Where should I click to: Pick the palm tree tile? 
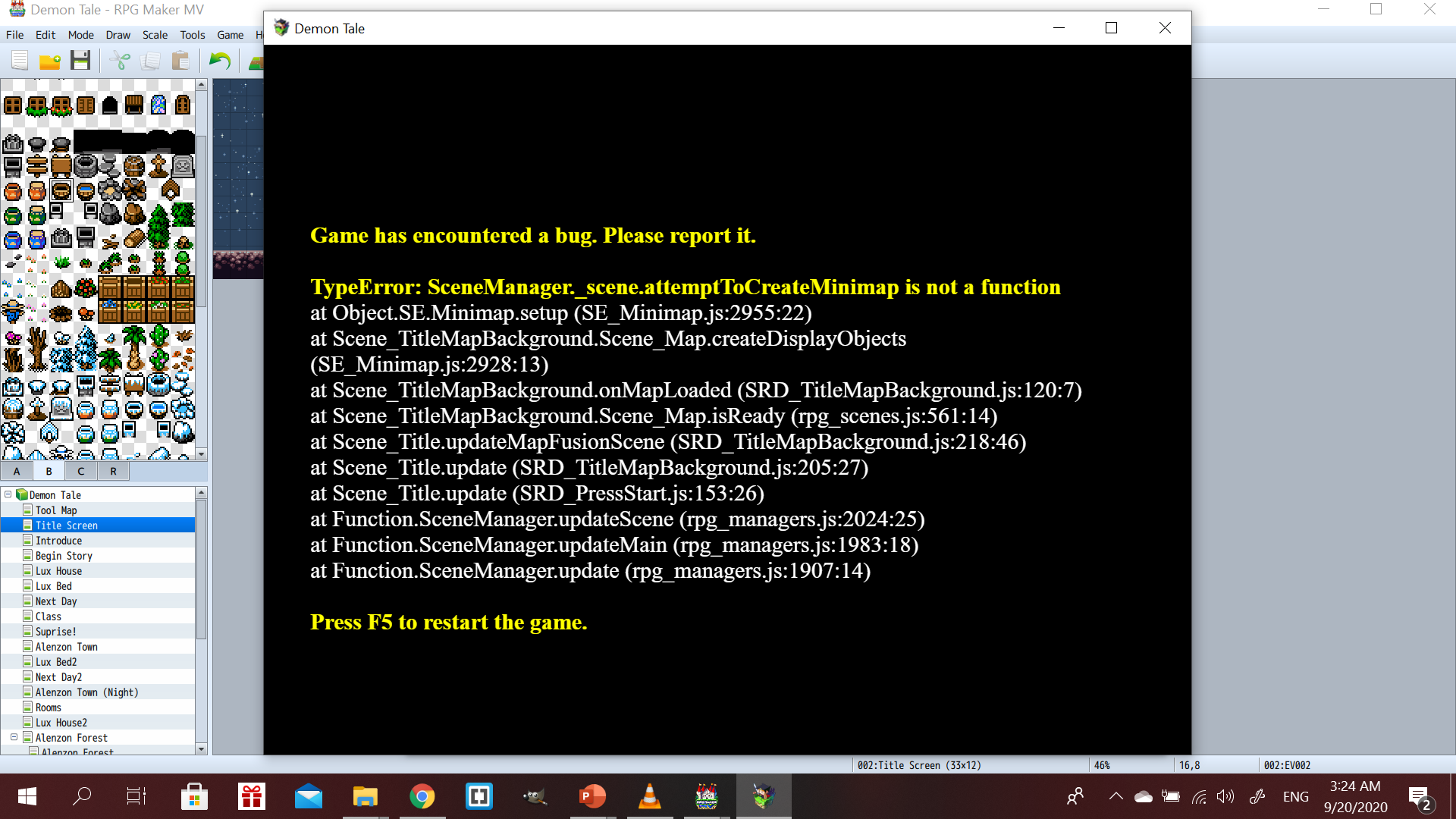134,347
